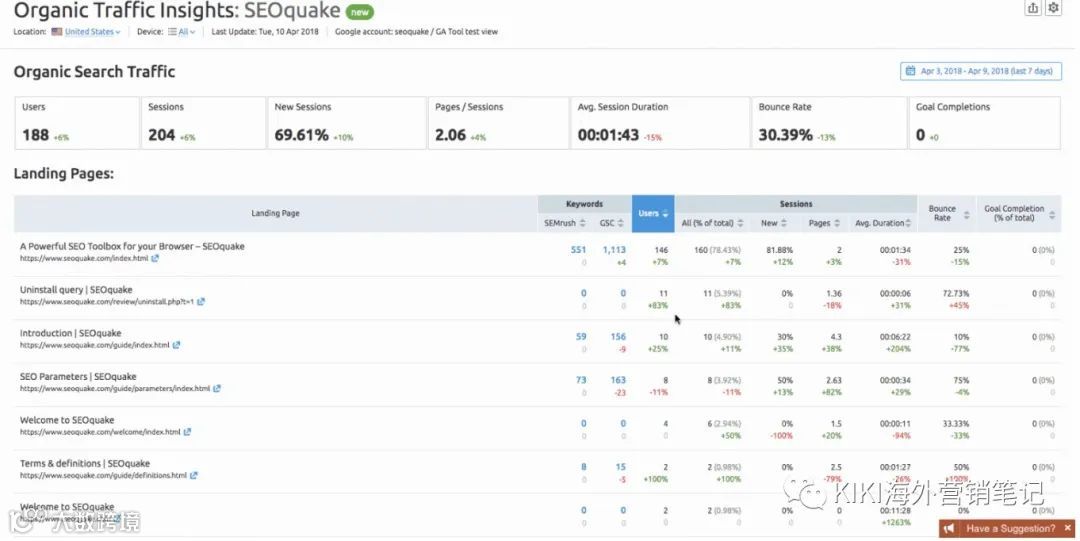Sort by All (% of total) sessions
This screenshot has height=541, width=1080.
[712, 223]
